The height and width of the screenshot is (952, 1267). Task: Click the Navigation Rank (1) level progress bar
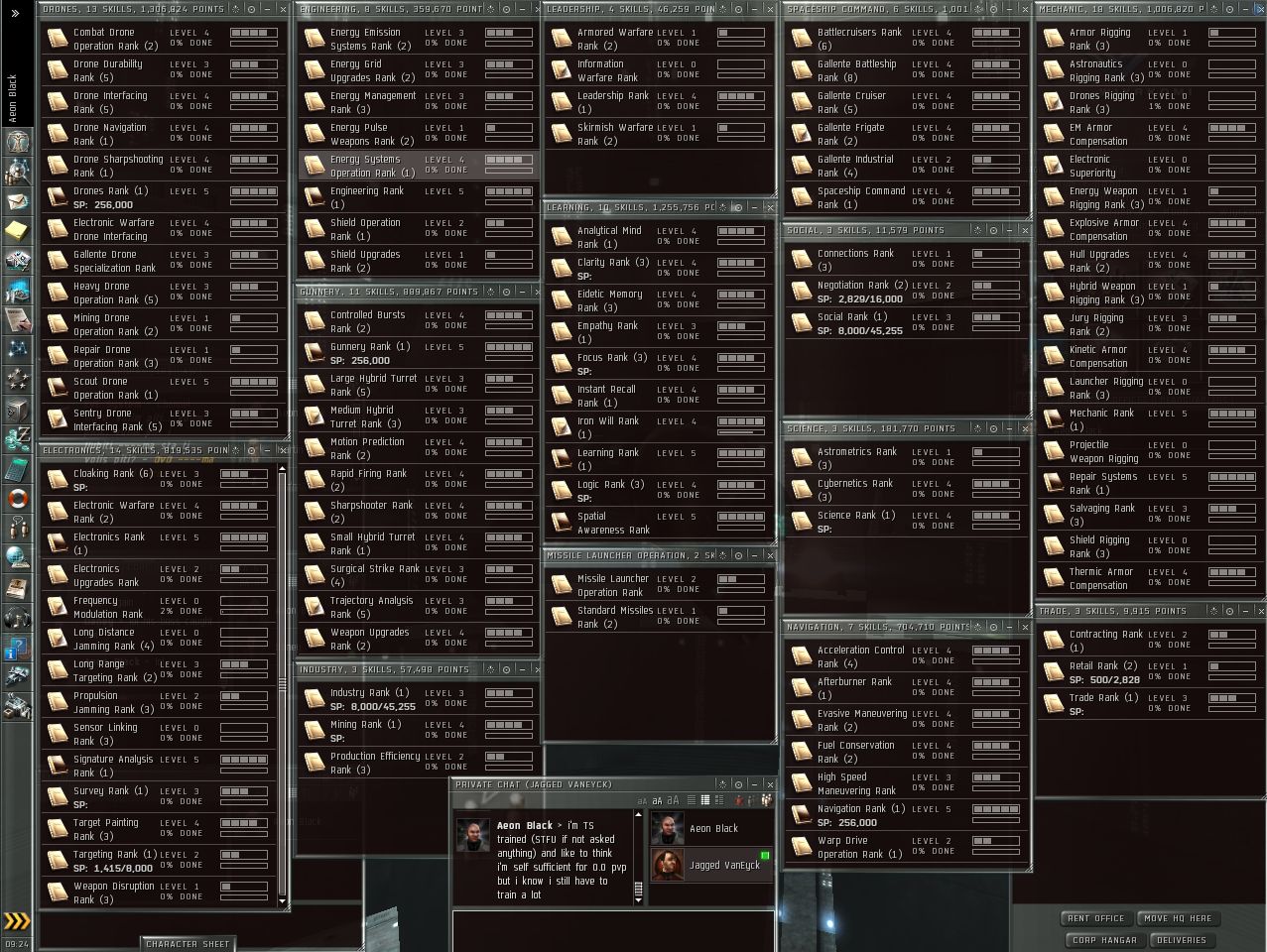point(996,809)
